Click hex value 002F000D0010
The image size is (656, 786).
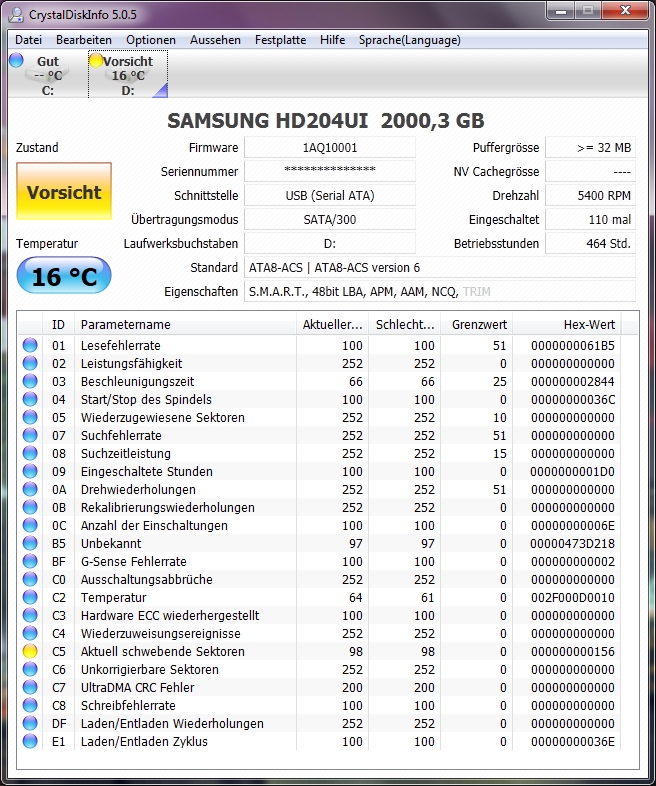click(x=573, y=597)
